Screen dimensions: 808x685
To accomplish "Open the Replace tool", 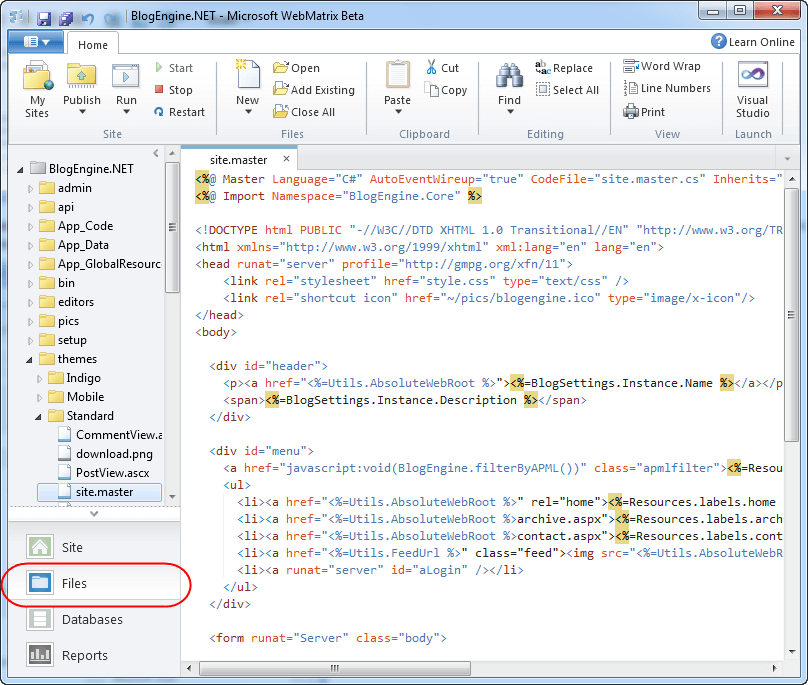I will (x=564, y=68).
